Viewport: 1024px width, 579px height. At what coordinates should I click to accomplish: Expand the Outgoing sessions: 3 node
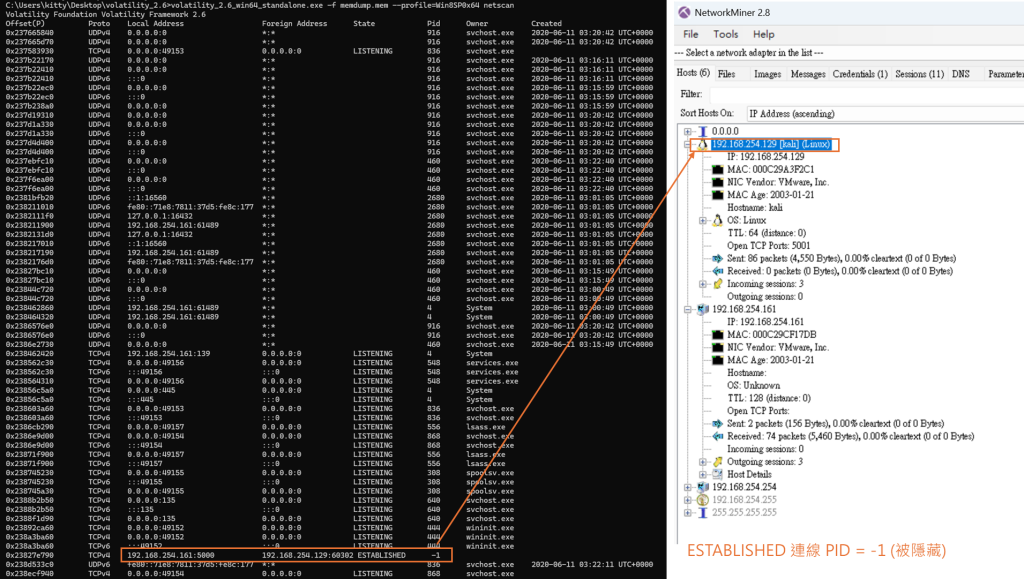click(703, 462)
